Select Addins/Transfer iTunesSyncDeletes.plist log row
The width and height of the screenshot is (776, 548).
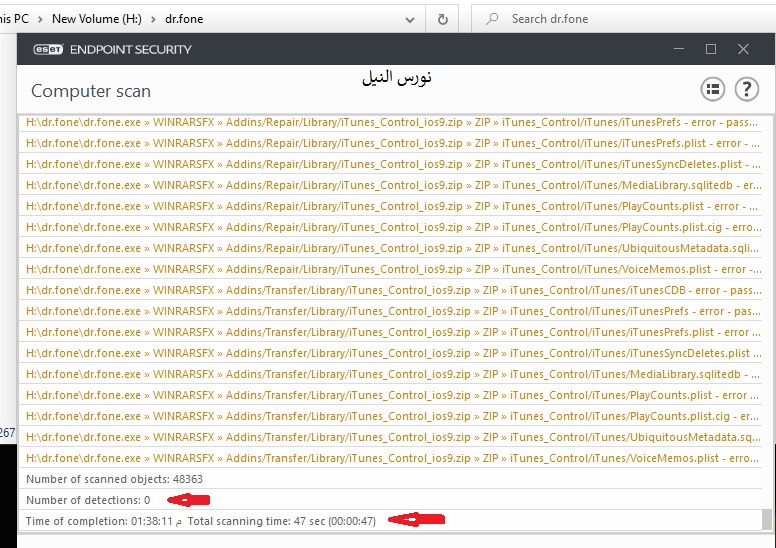click(x=388, y=353)
